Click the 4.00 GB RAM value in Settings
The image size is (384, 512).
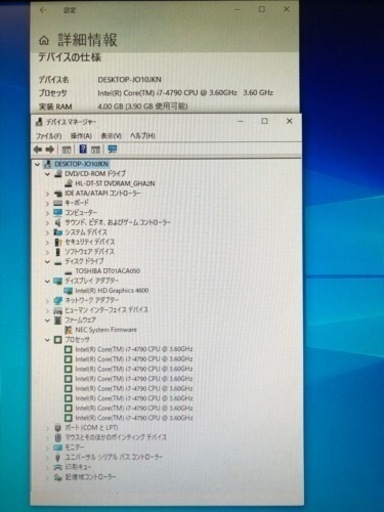point(143,107)
